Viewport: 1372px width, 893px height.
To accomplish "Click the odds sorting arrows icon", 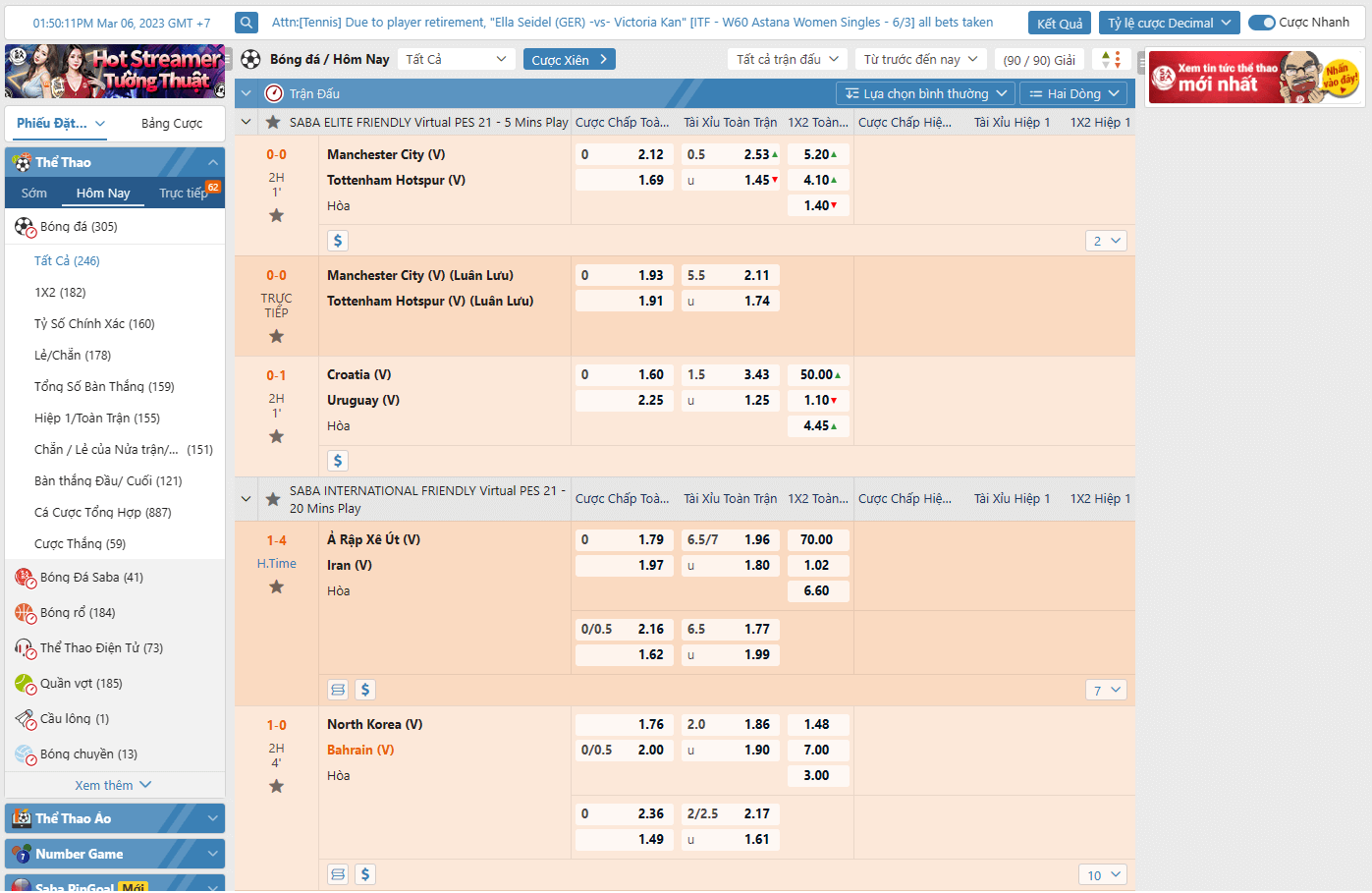I will pos(1112,60).
